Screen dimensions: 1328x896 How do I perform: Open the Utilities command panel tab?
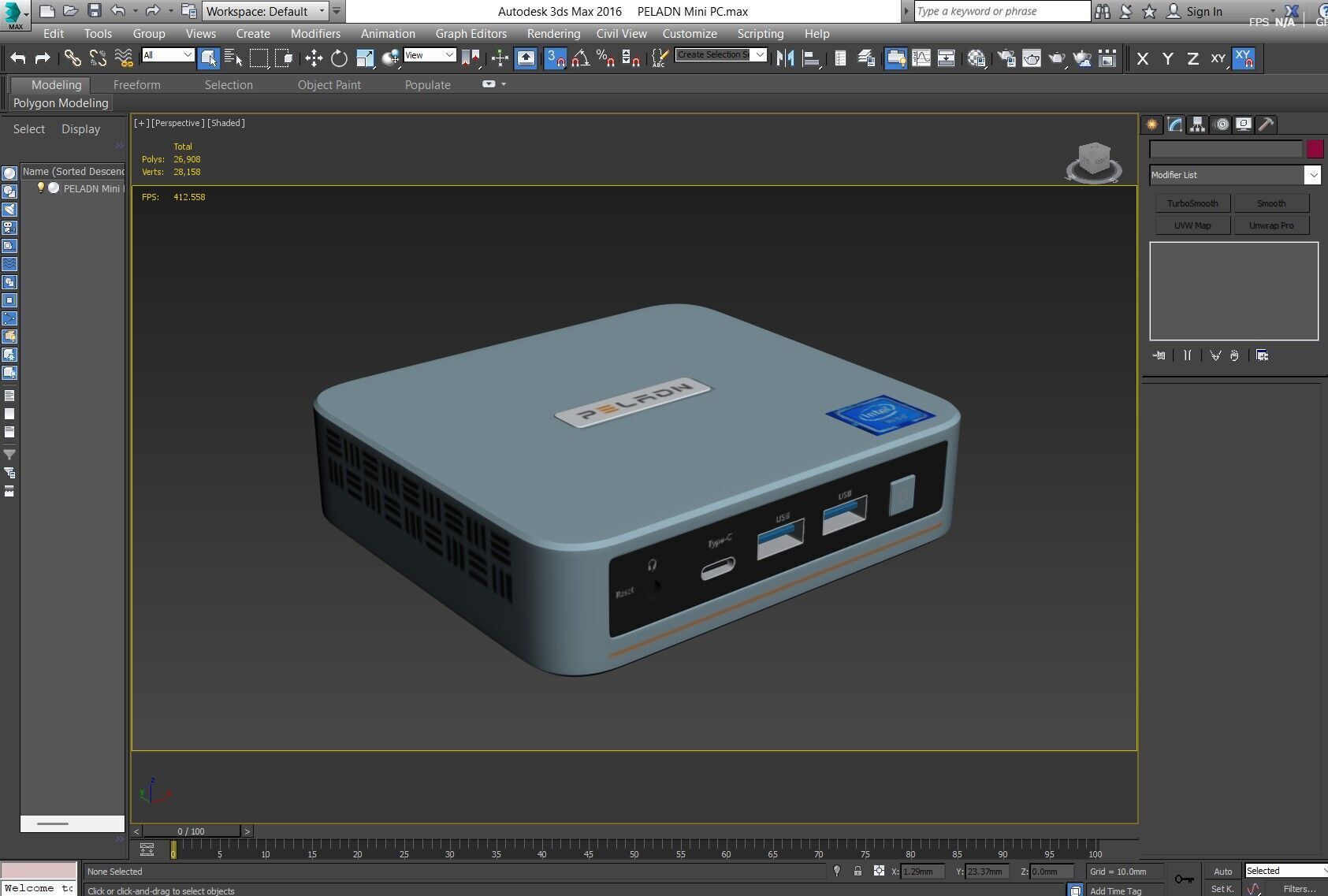pyautogui.click(x=1267, y=125)
